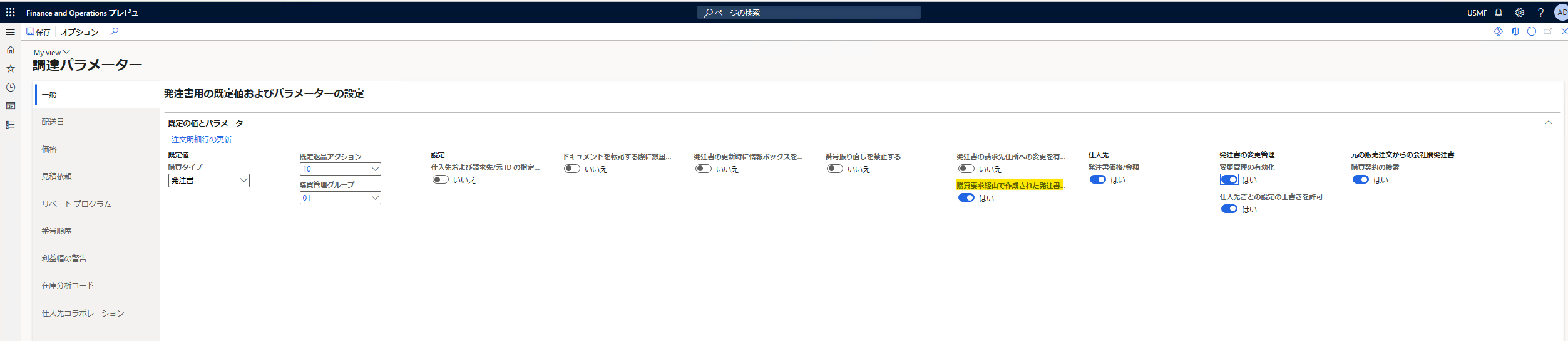Toggle 番号振り直しを禁止する switch
The image size is (1568, 341).
(835, 169)
